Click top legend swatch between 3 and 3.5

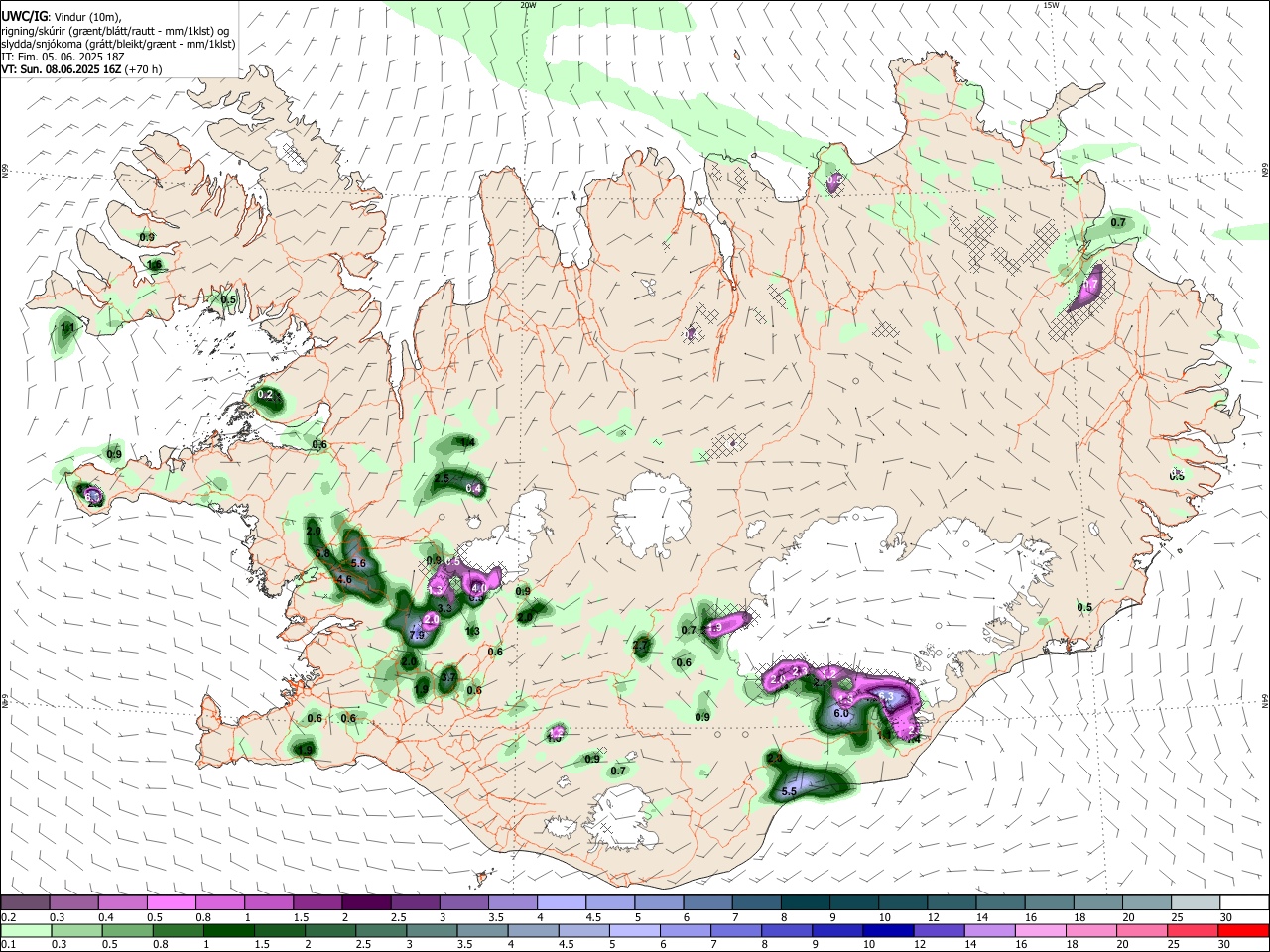pyautogui.click(x=463, y=902)
